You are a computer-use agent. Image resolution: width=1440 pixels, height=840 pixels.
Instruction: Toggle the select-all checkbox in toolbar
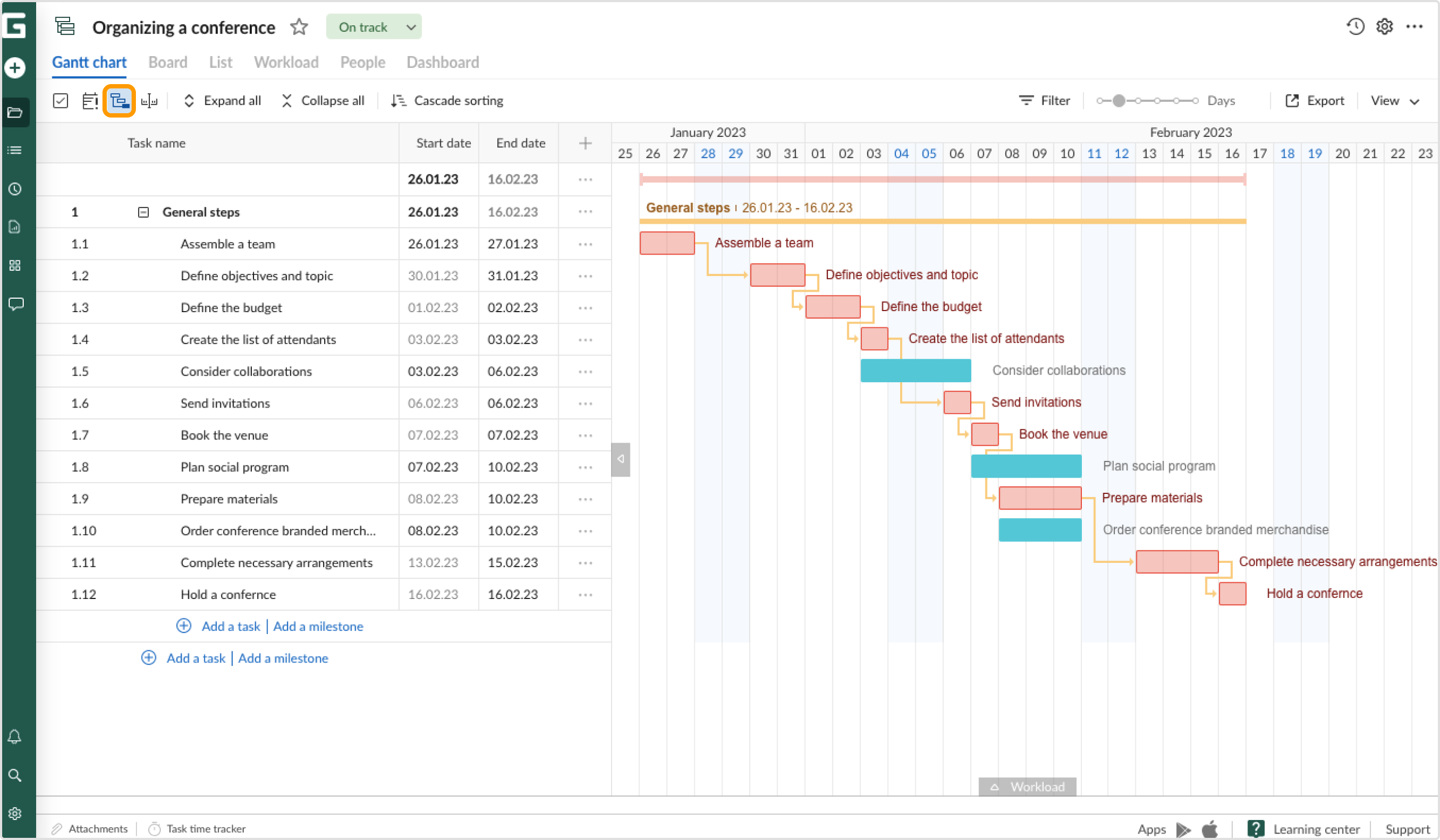click(60, 101)
